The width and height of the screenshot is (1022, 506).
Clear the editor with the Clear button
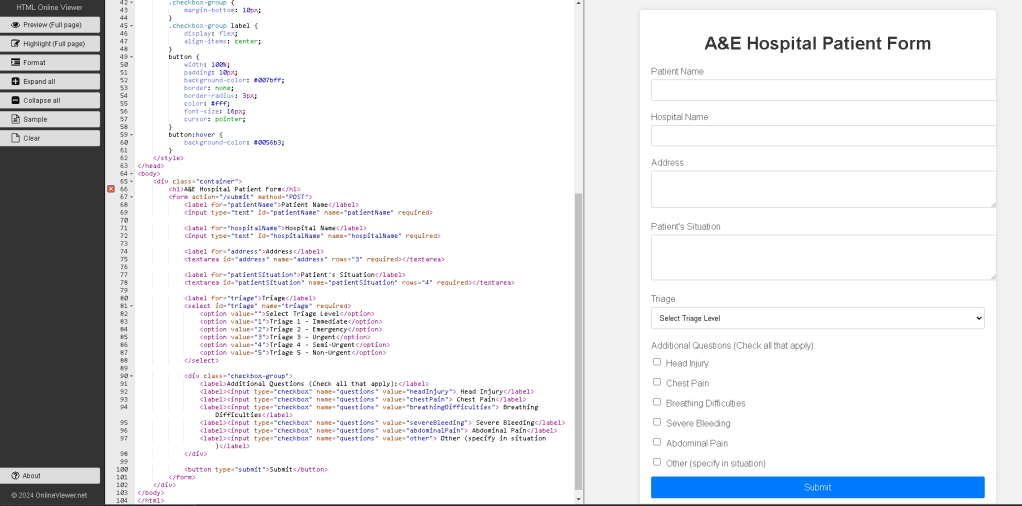click(50, 138)
